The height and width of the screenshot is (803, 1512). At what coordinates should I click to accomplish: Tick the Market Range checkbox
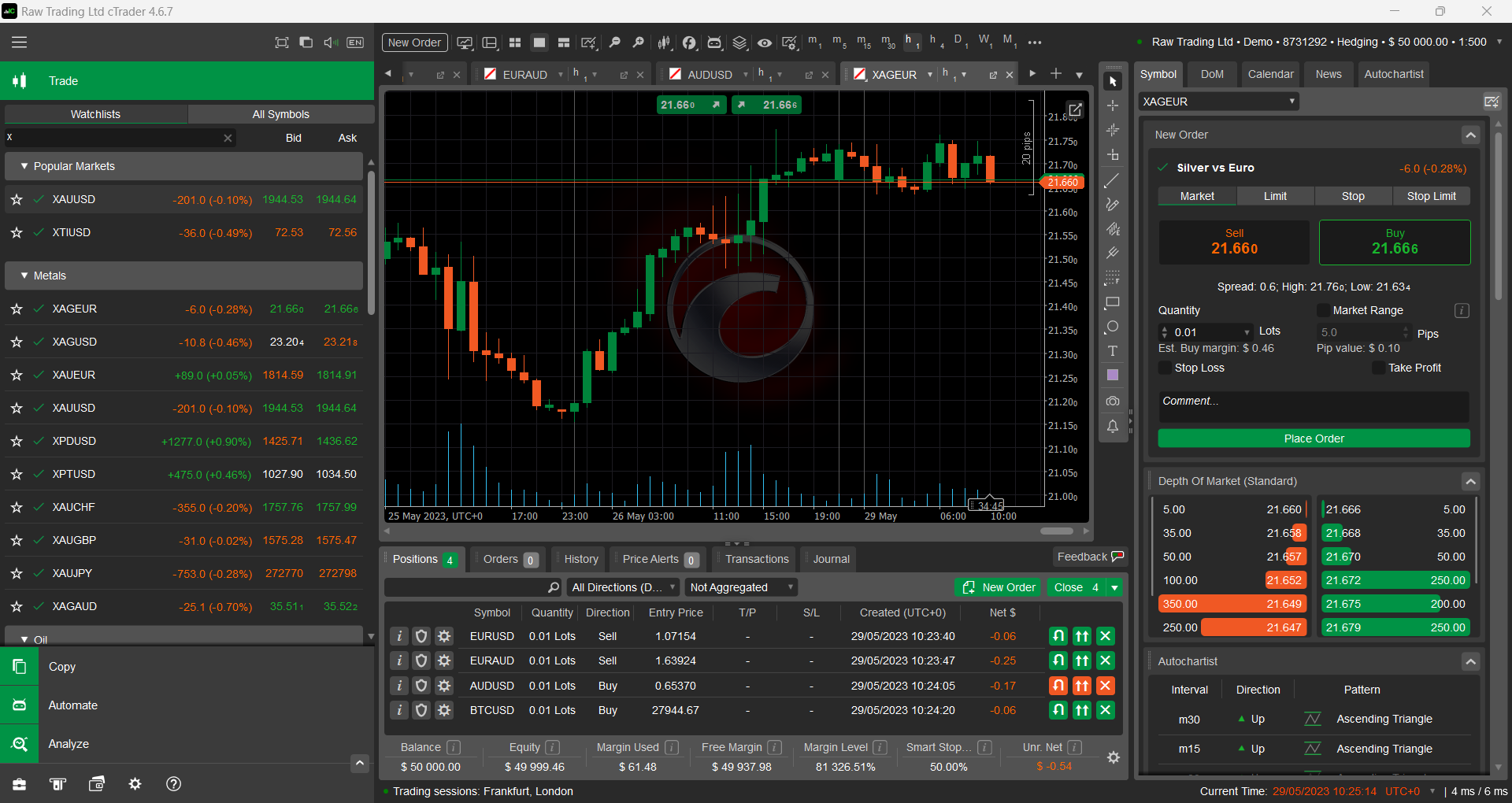click(1323, 310)
